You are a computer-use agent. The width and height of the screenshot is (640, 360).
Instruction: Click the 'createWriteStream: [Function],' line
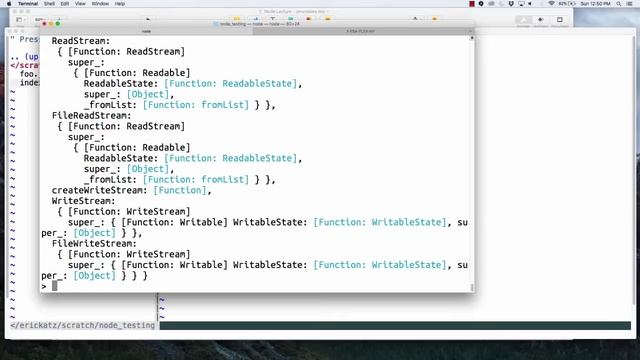(131, 190)
